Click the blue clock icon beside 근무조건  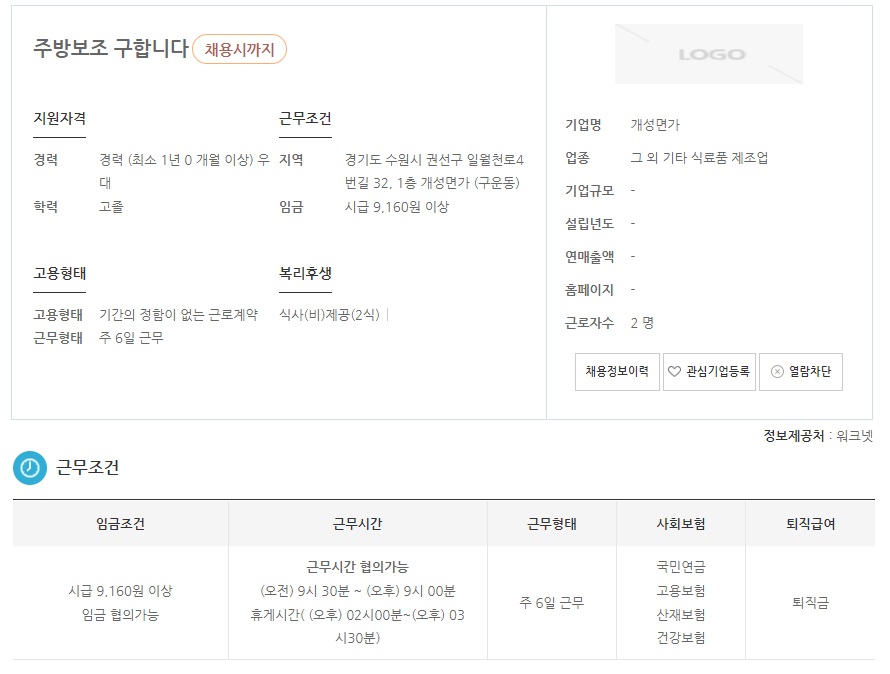pyautogui.click(x=29, y=467)
